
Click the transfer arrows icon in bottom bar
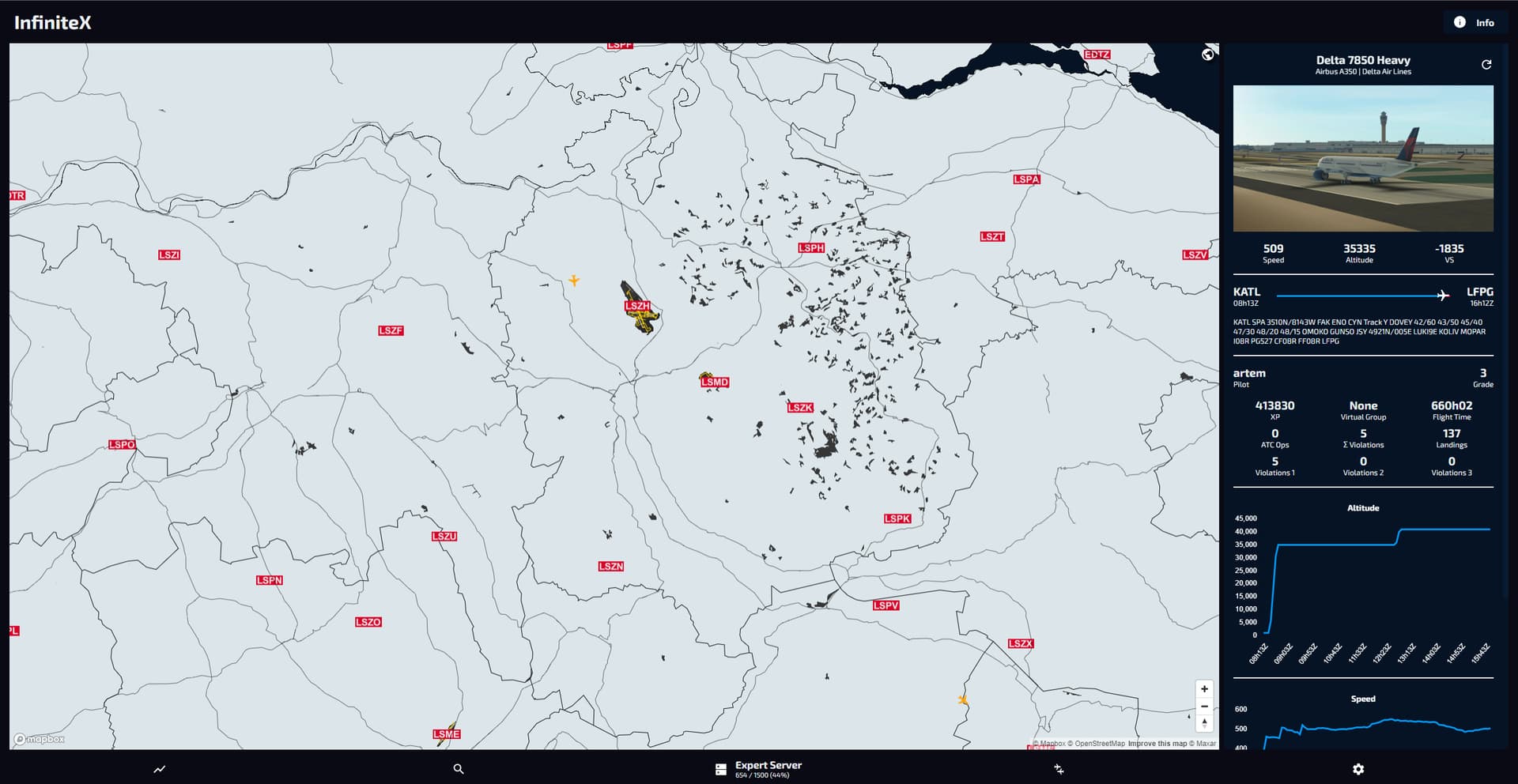tap(1059, 769)
